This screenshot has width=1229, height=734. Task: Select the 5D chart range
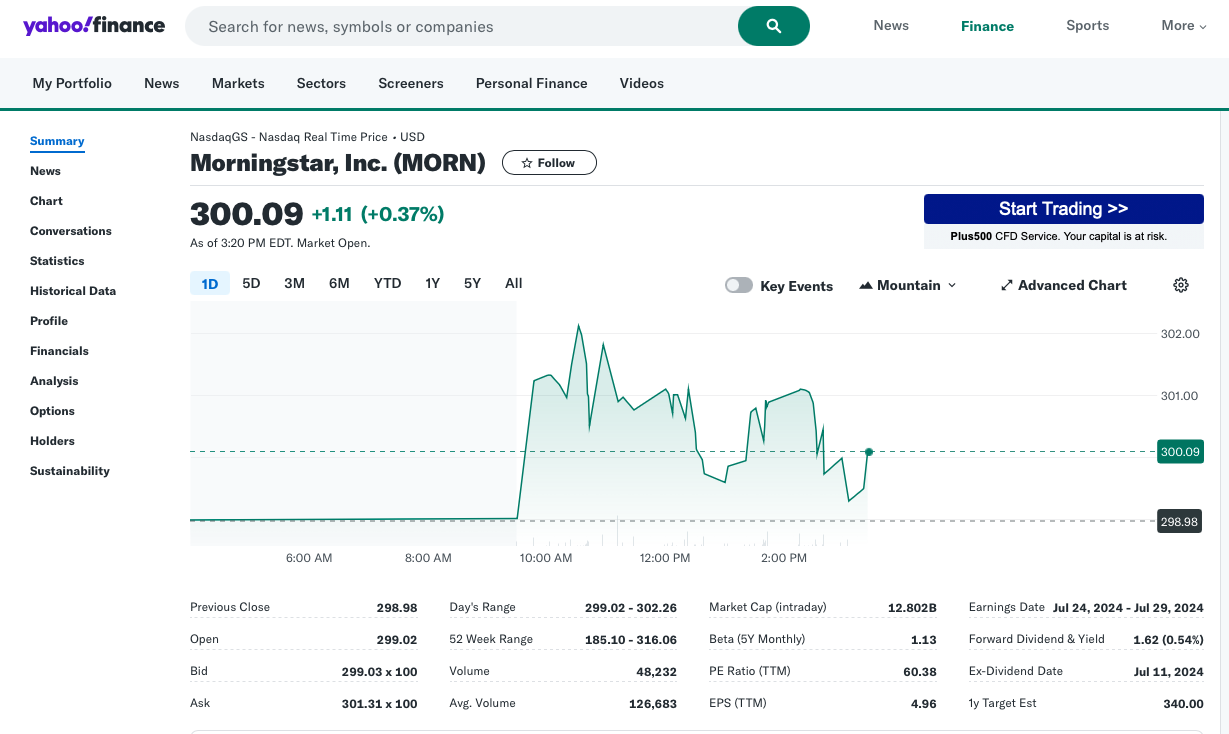251,283
